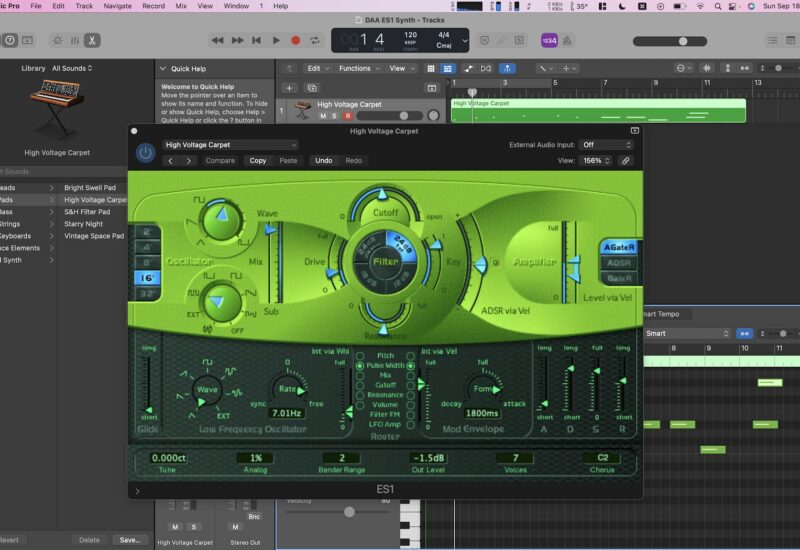Image resolution: width=800 pixels, height=550 pixels.
Task: Click the track pan knob
Action: 433,115
